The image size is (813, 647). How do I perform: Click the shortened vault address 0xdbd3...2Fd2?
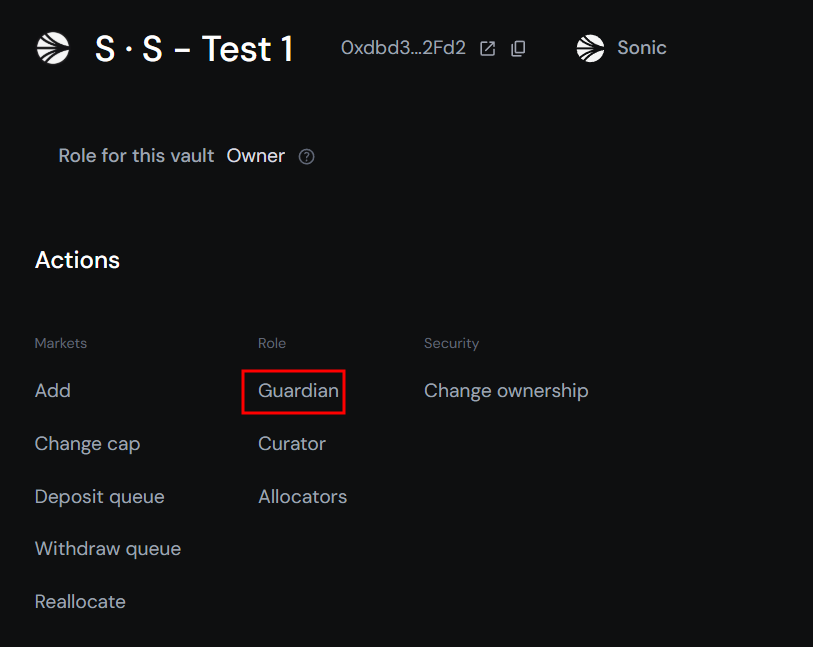coord(403,48)
